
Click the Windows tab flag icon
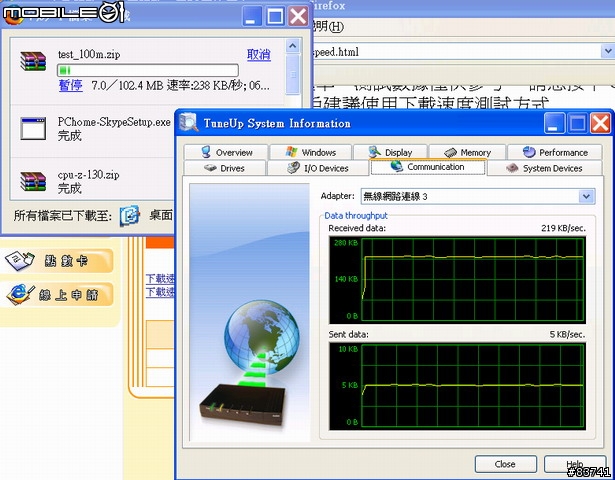[x=291, y=151]
